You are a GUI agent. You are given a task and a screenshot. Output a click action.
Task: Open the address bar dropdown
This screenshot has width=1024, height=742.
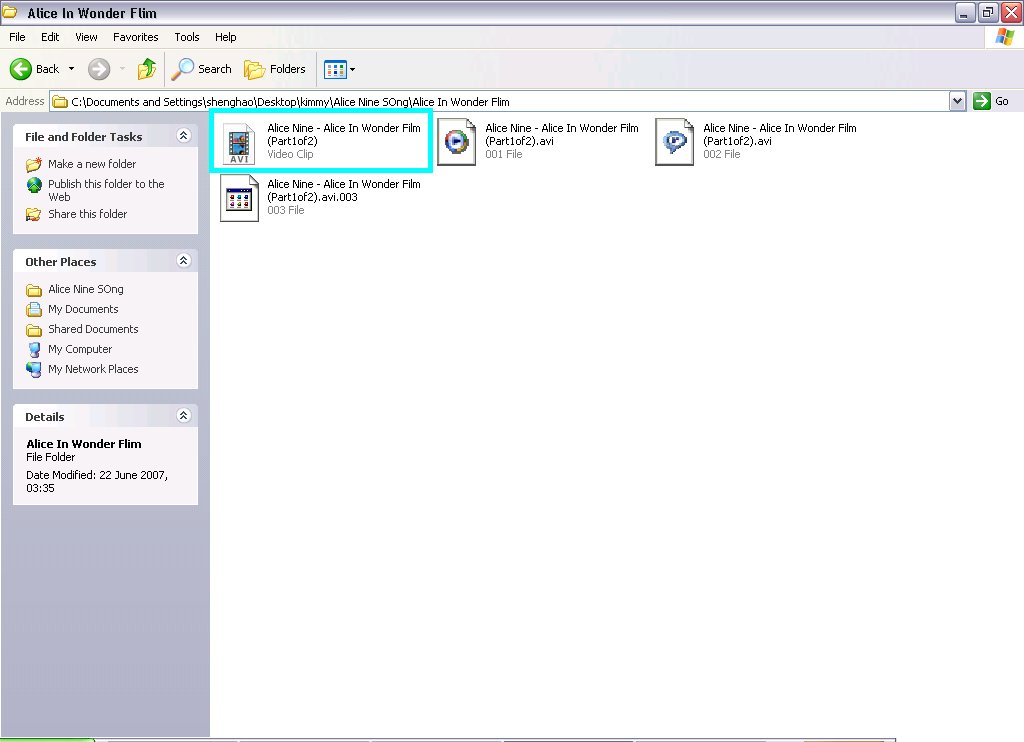point(957,101)
